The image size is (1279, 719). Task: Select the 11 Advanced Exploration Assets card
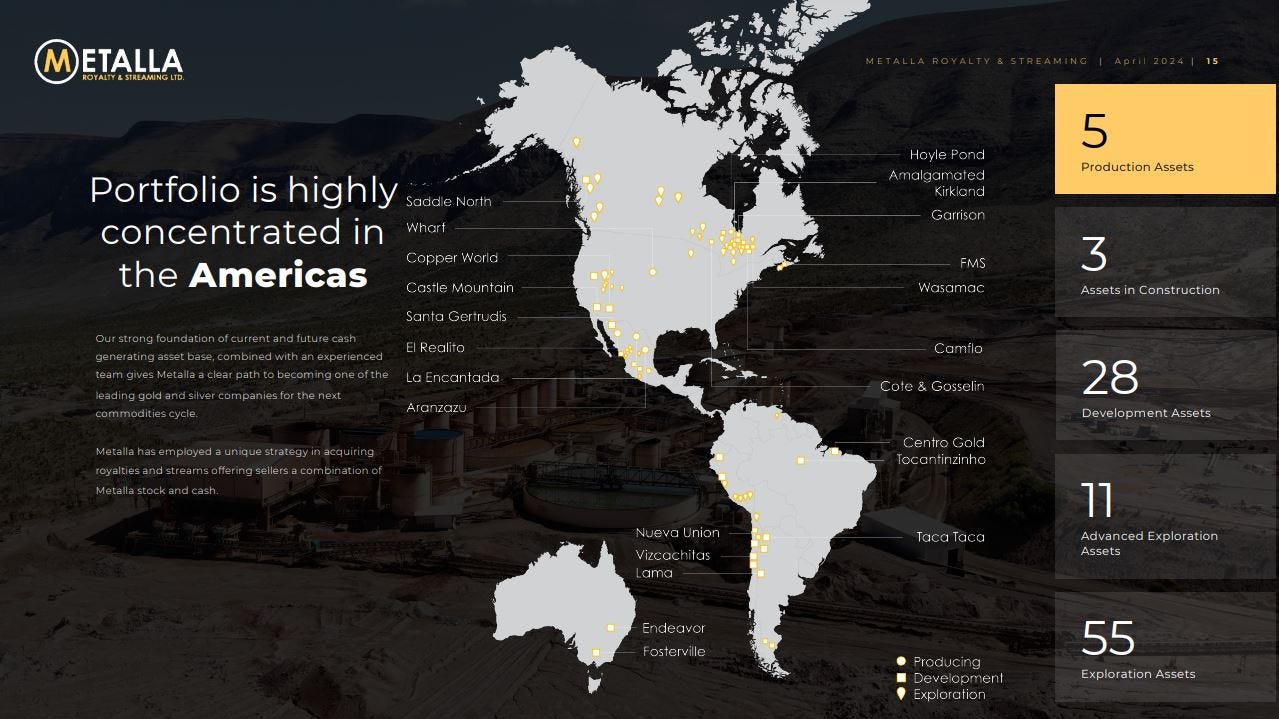click(x=1165, y=516)
